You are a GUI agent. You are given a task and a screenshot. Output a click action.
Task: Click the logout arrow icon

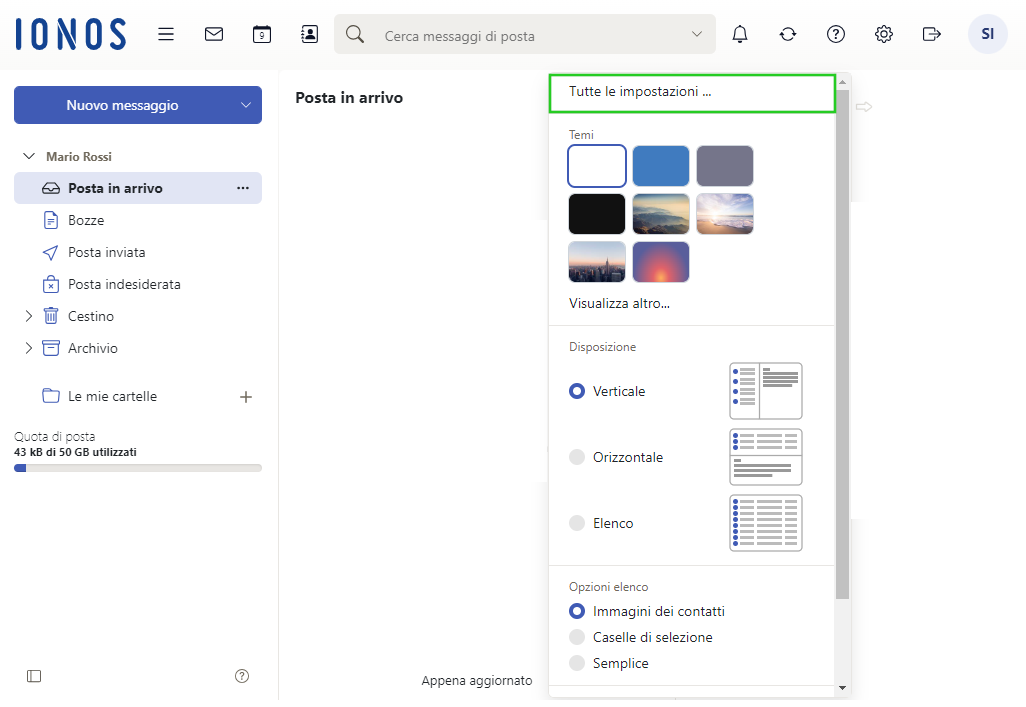click(932, 34)
